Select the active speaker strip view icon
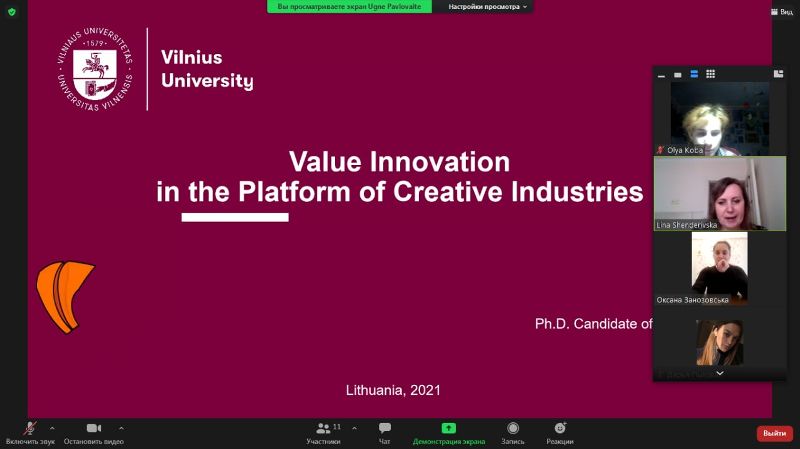The image size is (800, 449). [694, 74]
